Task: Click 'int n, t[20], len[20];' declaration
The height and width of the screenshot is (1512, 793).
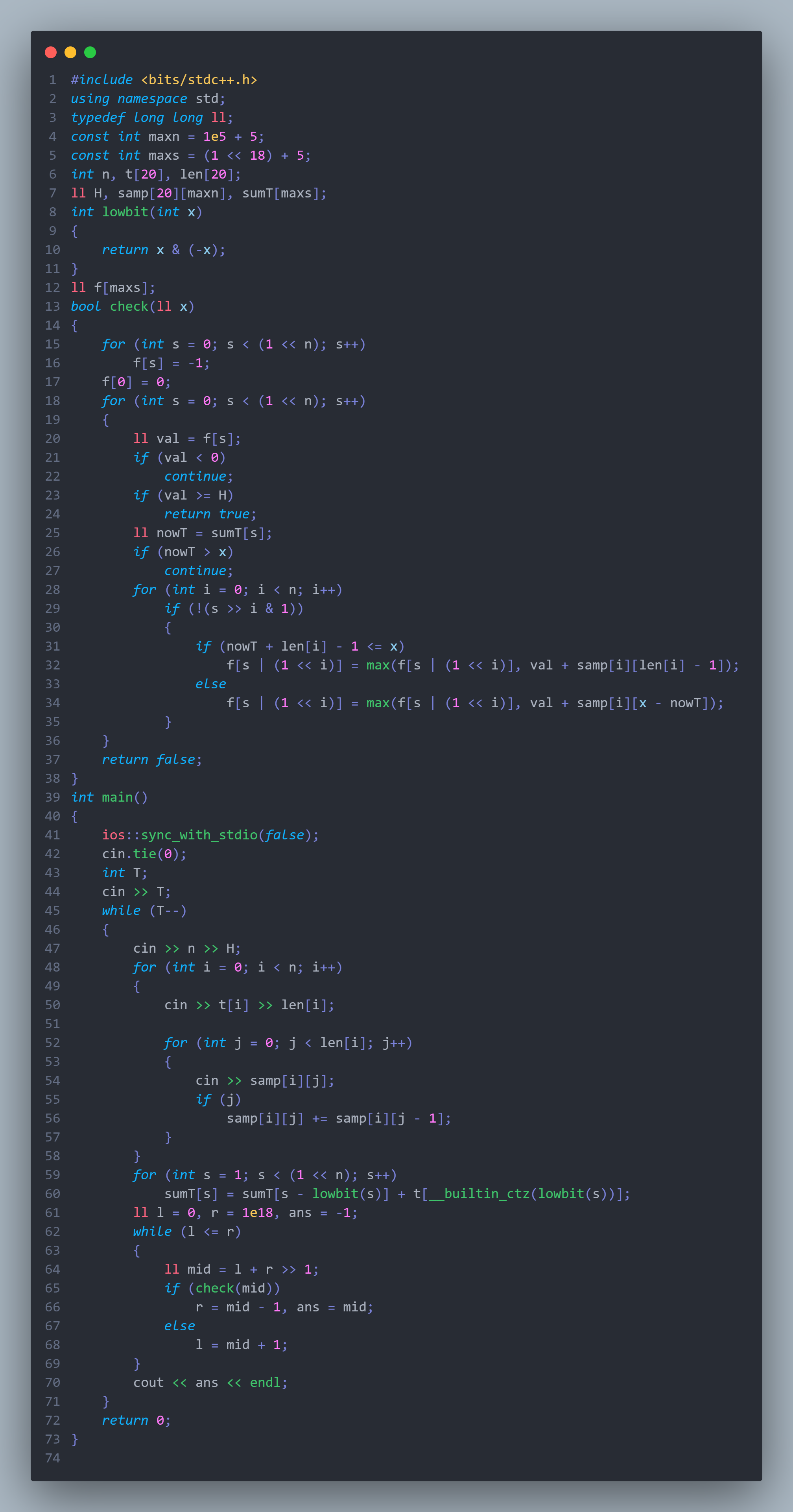Action: [155, 174]
